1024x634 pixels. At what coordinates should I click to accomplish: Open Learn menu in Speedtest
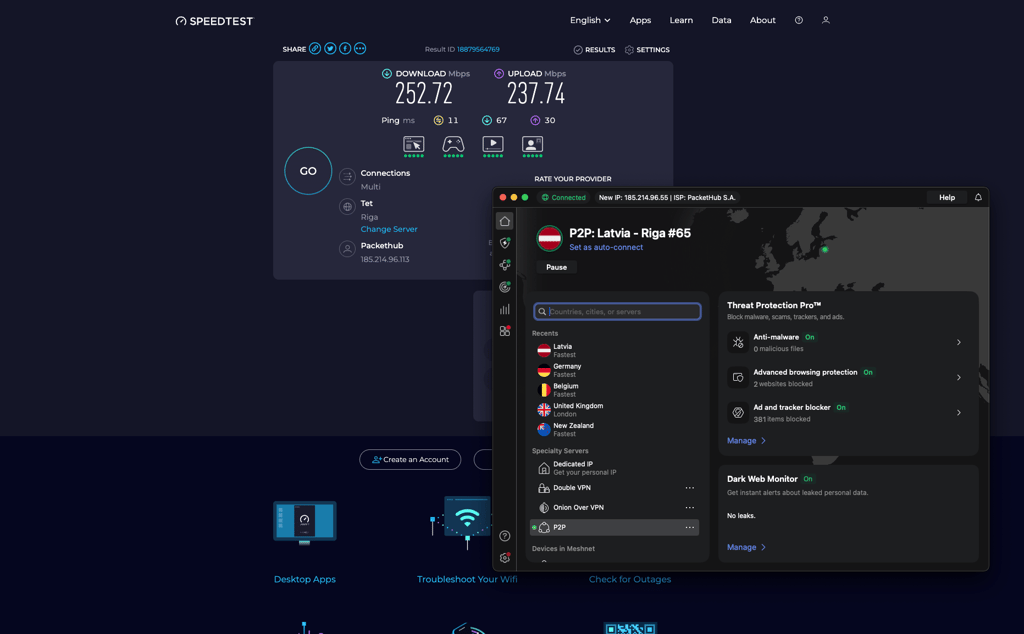coord(681,20)
